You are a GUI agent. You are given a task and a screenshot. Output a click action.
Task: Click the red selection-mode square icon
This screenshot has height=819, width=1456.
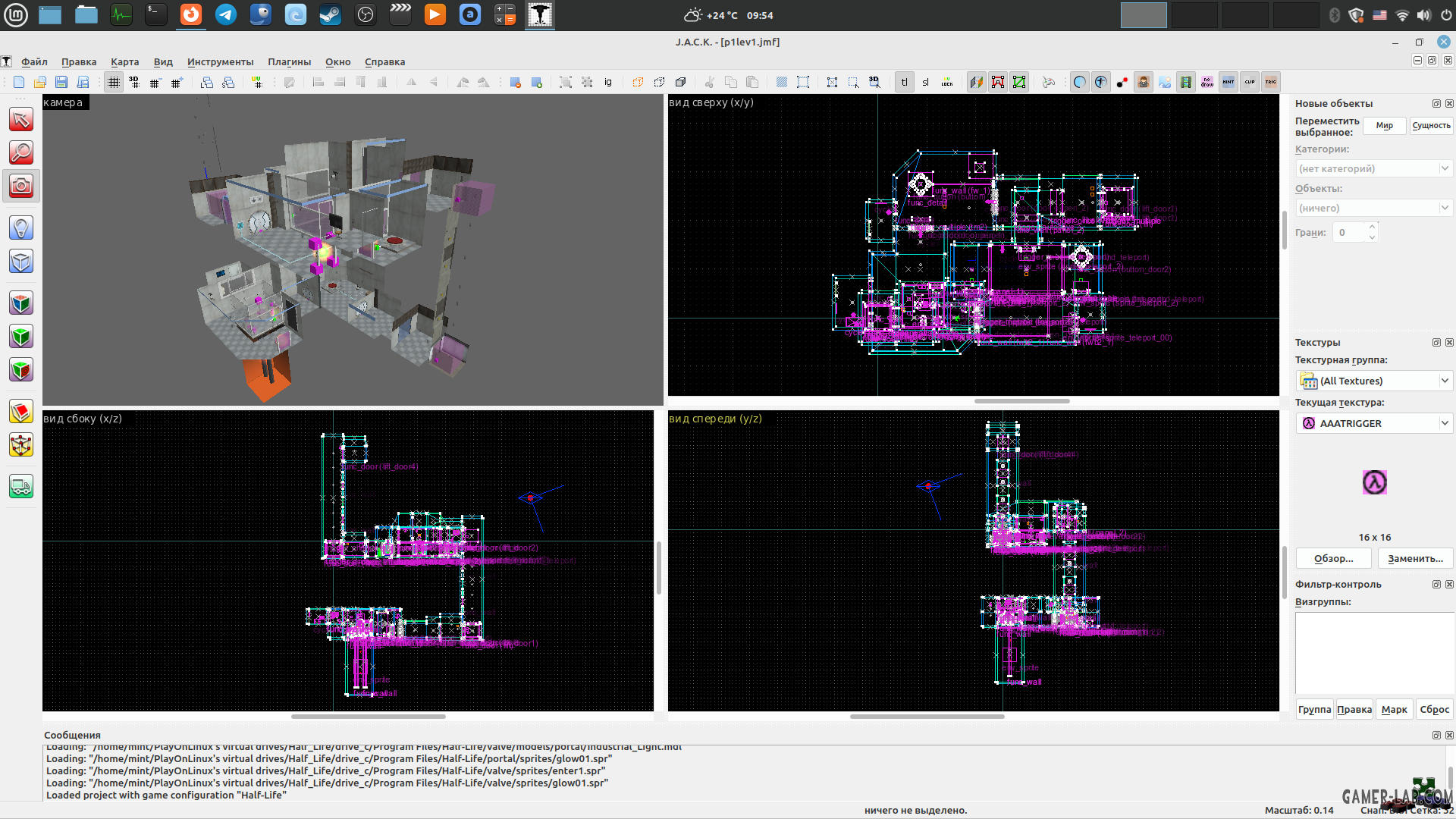(998, 82)
